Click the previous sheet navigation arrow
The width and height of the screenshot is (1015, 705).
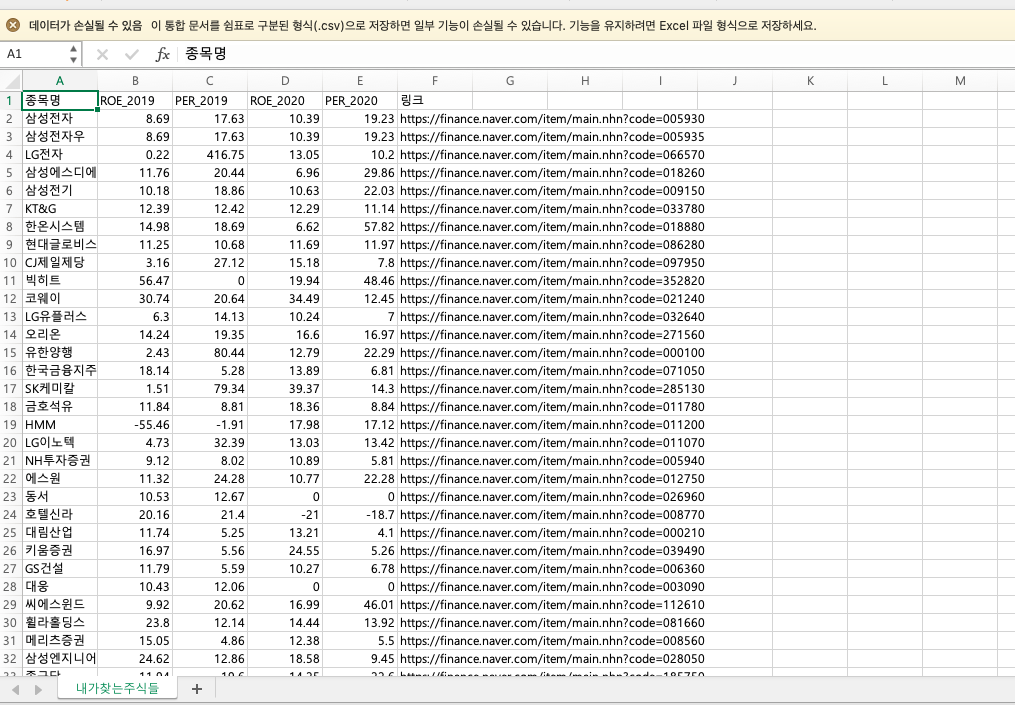[16, 689]
